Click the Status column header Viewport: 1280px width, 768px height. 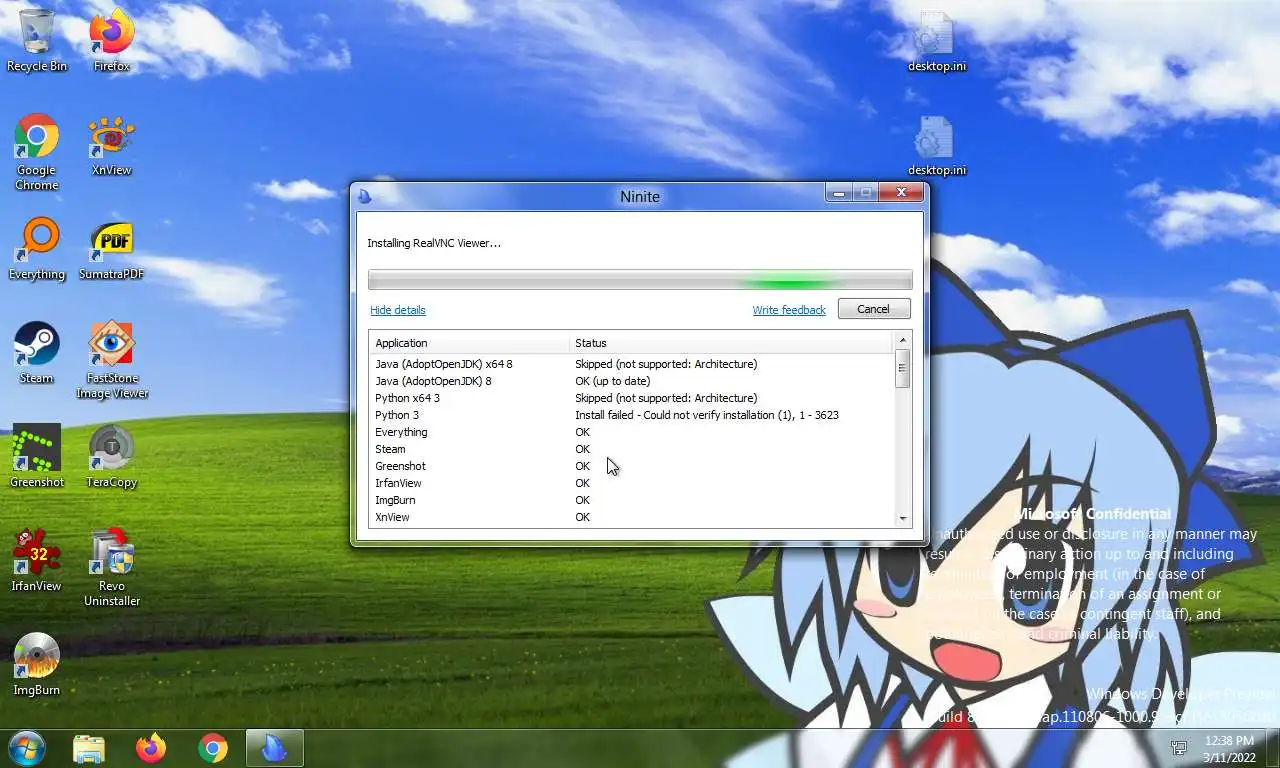pos(731,343)
